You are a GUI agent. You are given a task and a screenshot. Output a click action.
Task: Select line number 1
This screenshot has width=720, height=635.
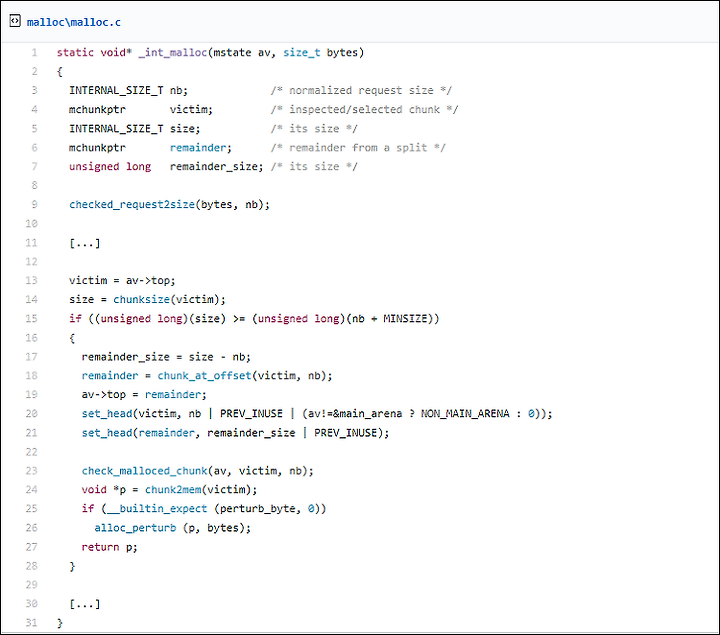pos(34,52)
